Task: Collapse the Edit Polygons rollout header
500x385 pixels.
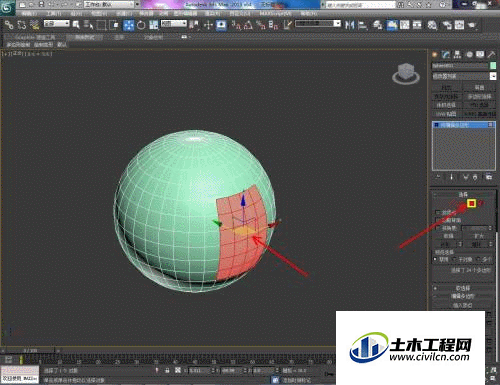Action: click(463, 296)
